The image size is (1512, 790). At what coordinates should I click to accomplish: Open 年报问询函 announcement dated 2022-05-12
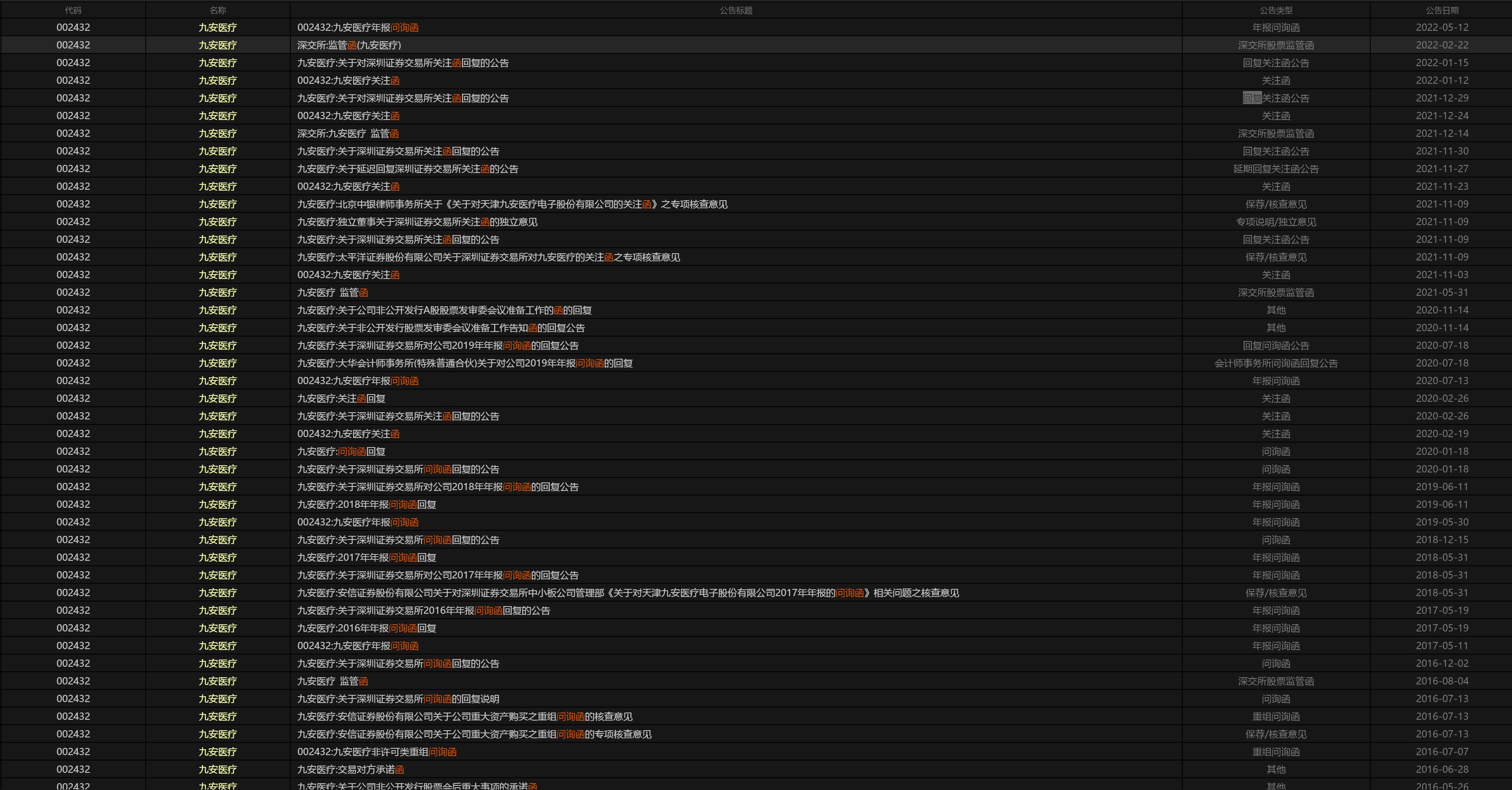coord(357,28)
